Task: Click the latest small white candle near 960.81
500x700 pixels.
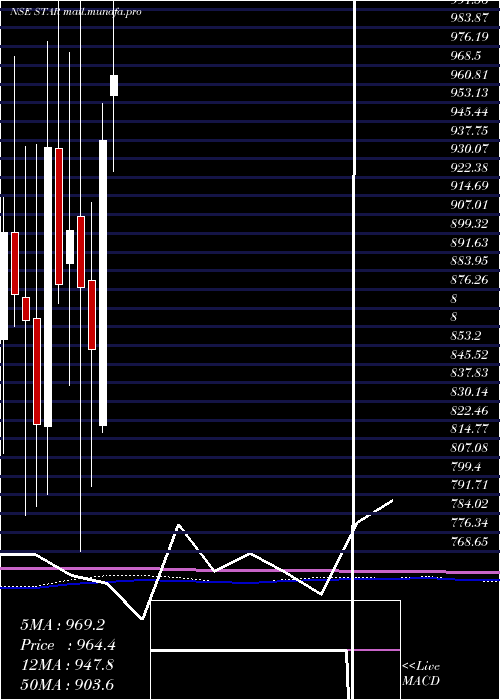Action: 114,85
